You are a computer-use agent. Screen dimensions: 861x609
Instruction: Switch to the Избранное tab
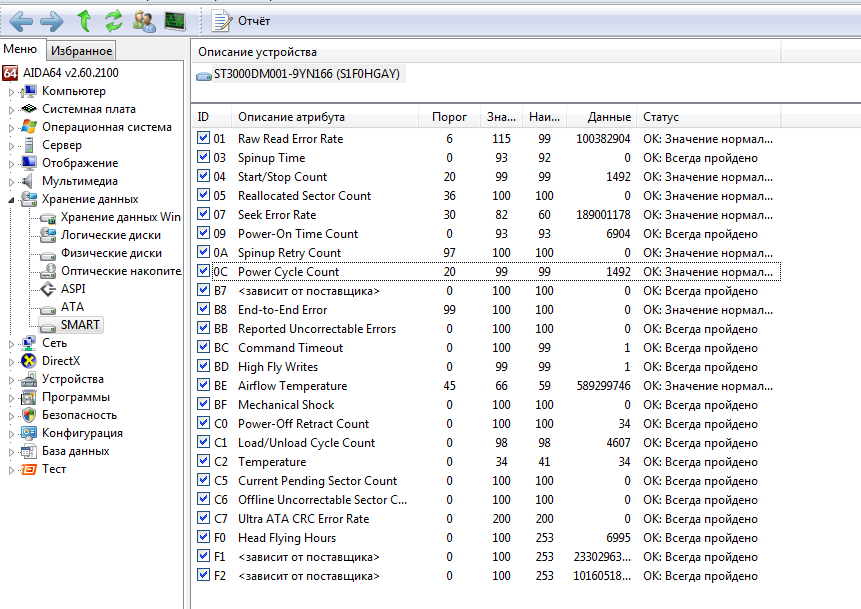pyautogui.click(x=82, y=50)
